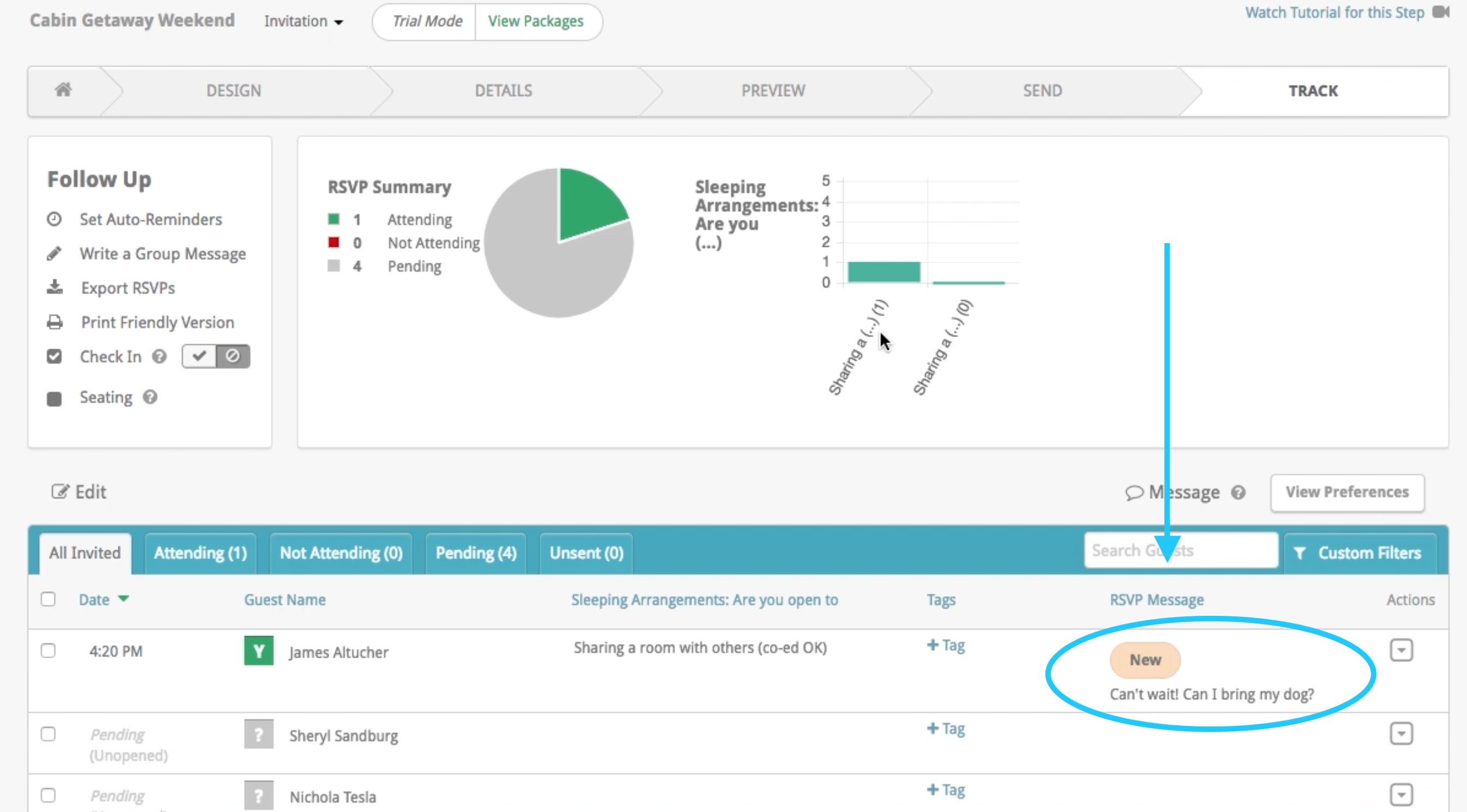Click the Message help question icon
This screenshot has width=1467, height=812.
click(x=1238, y=492)
